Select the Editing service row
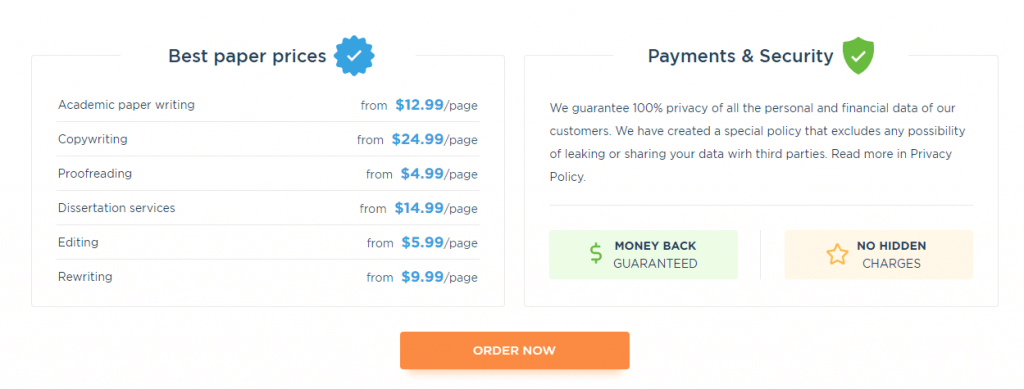 coord(268,243)
